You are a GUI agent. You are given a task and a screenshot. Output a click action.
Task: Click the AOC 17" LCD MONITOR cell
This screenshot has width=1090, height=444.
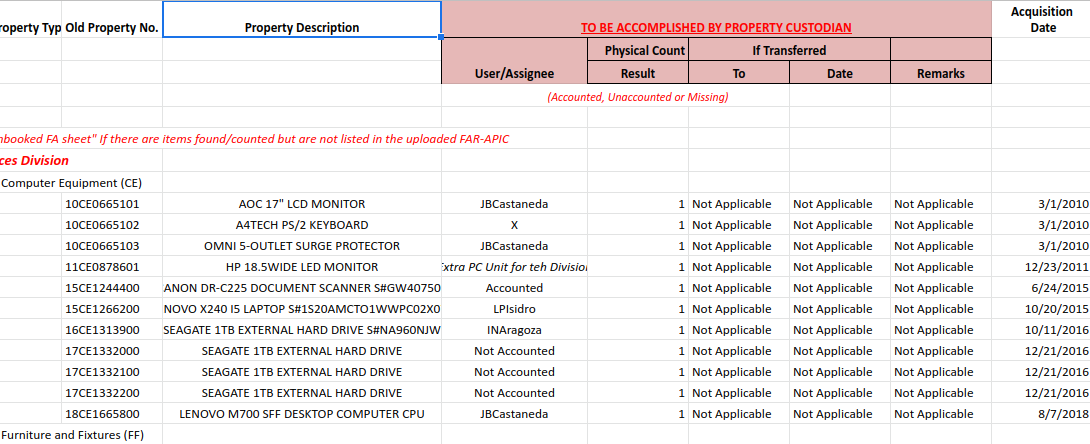point(302,204)
